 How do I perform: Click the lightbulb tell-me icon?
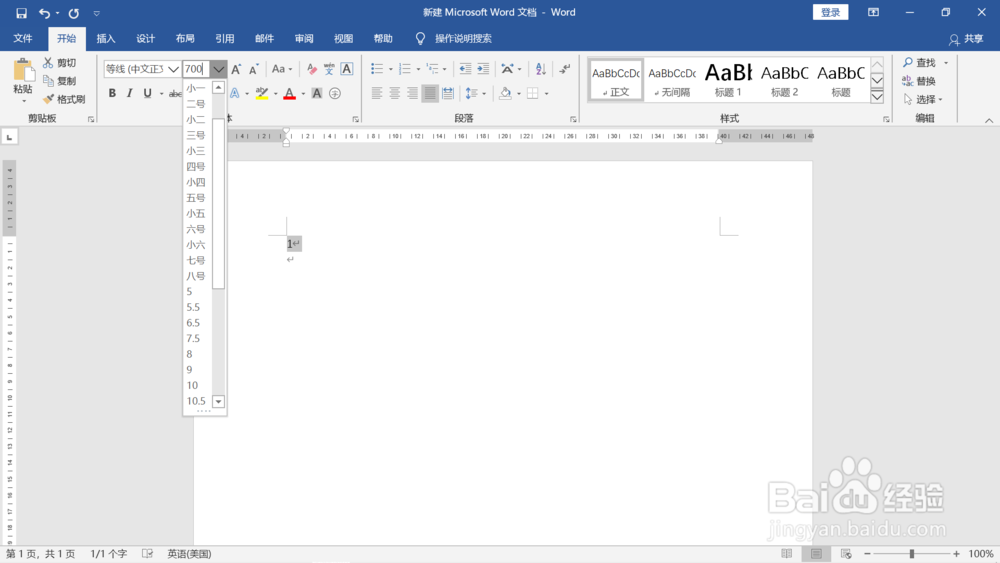click(x=420, y=38)
